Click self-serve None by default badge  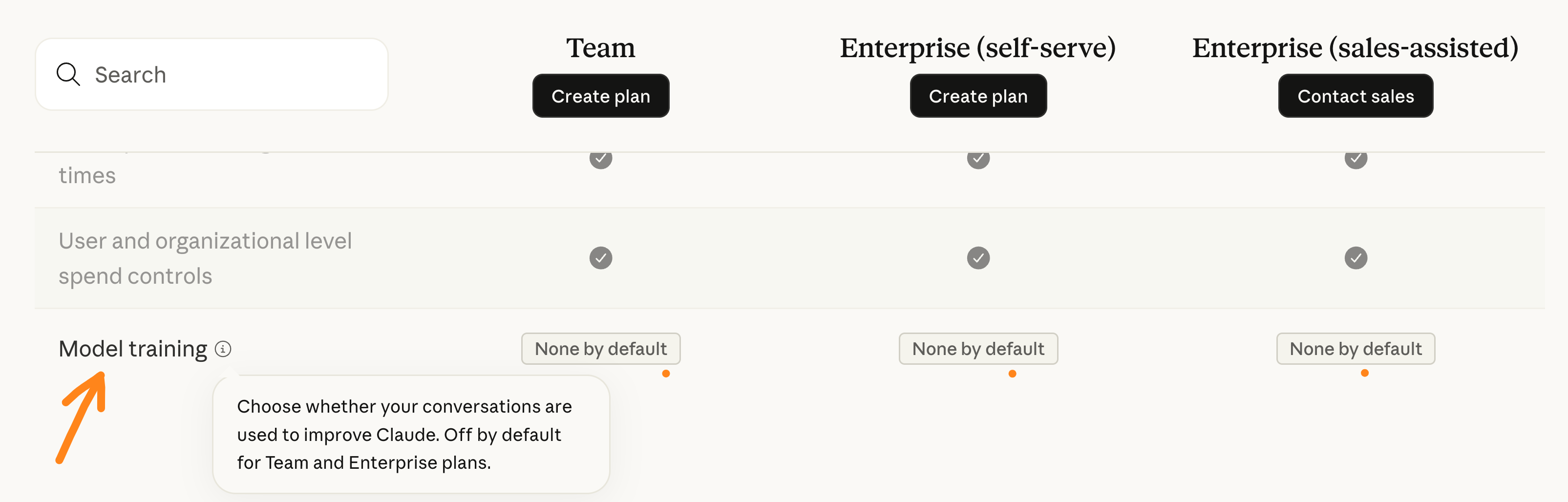click(977, 349)
